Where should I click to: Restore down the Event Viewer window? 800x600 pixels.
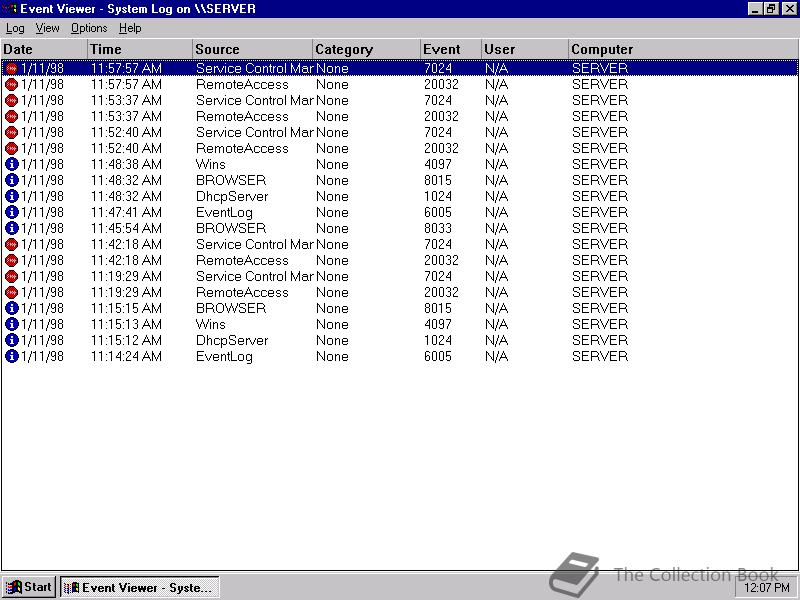(x=771, y=9)
